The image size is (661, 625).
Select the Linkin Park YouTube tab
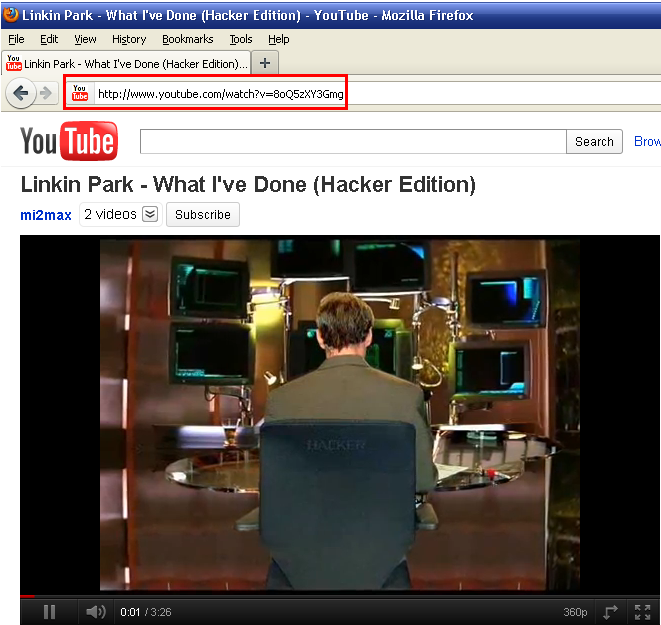tap(126, 63)
